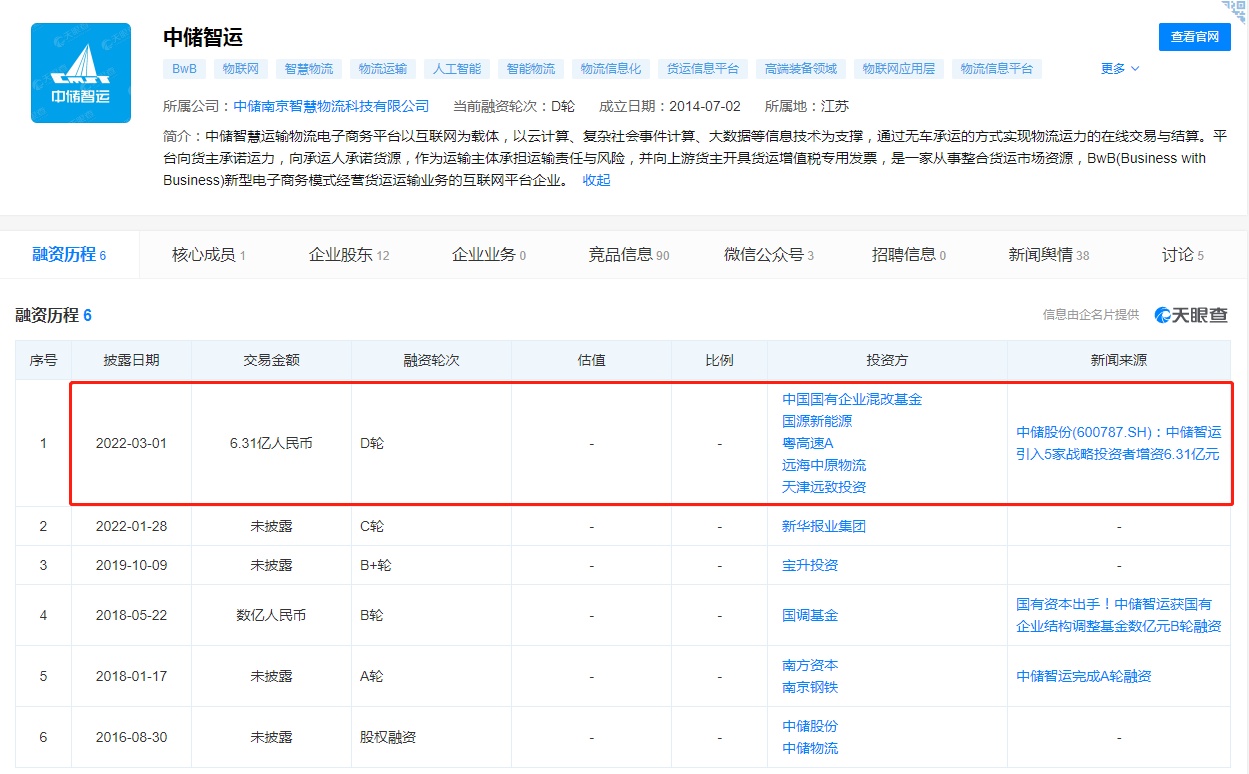Screen dimensions: 1249x774
Task: Select the 人工智能 tag
Action: pos(457,69)
